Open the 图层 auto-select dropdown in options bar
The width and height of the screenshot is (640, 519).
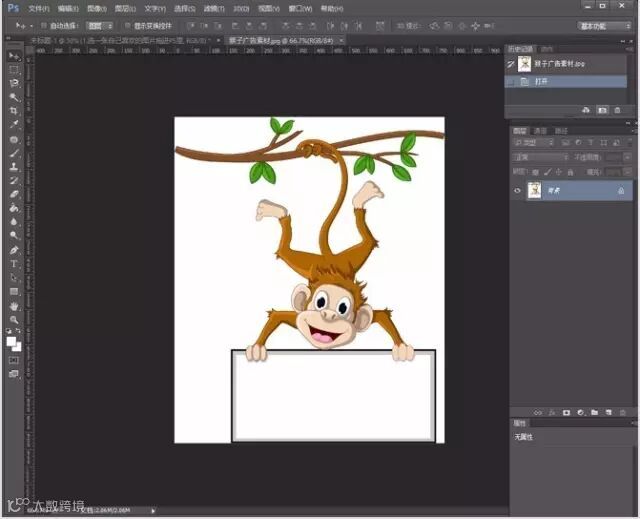coord(97,25)
